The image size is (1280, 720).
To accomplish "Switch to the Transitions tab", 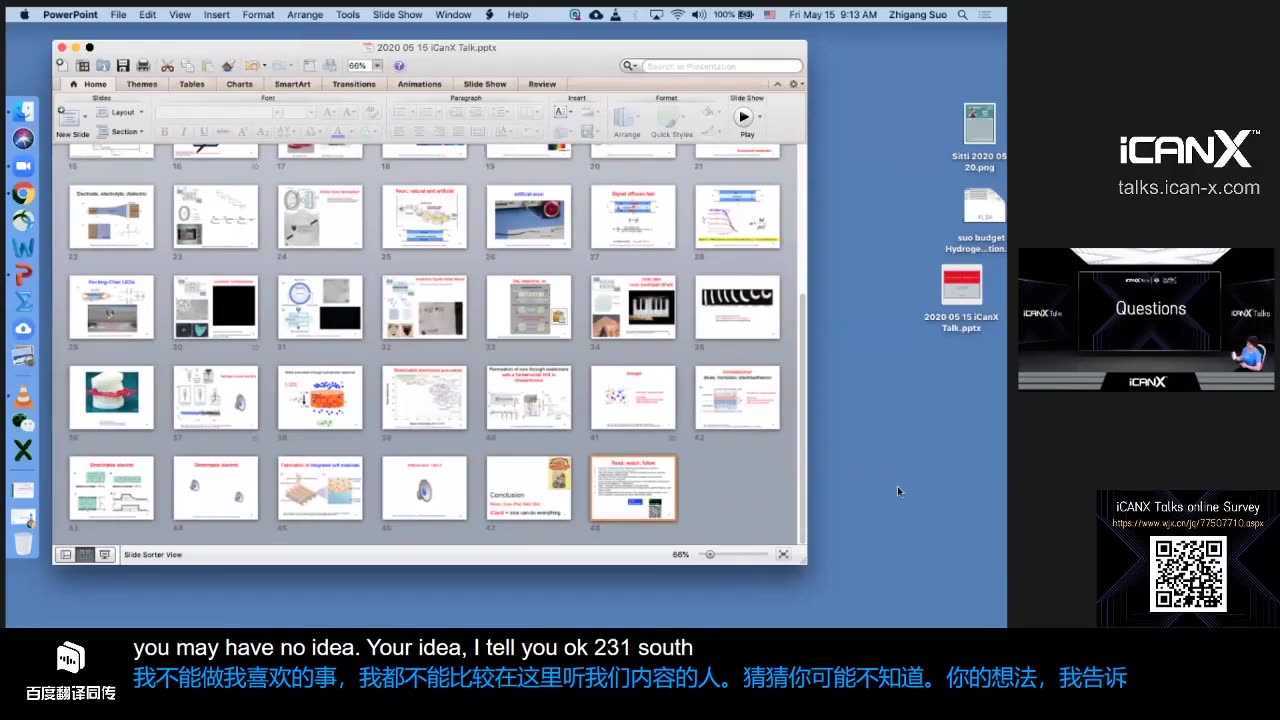I will 354,84.
